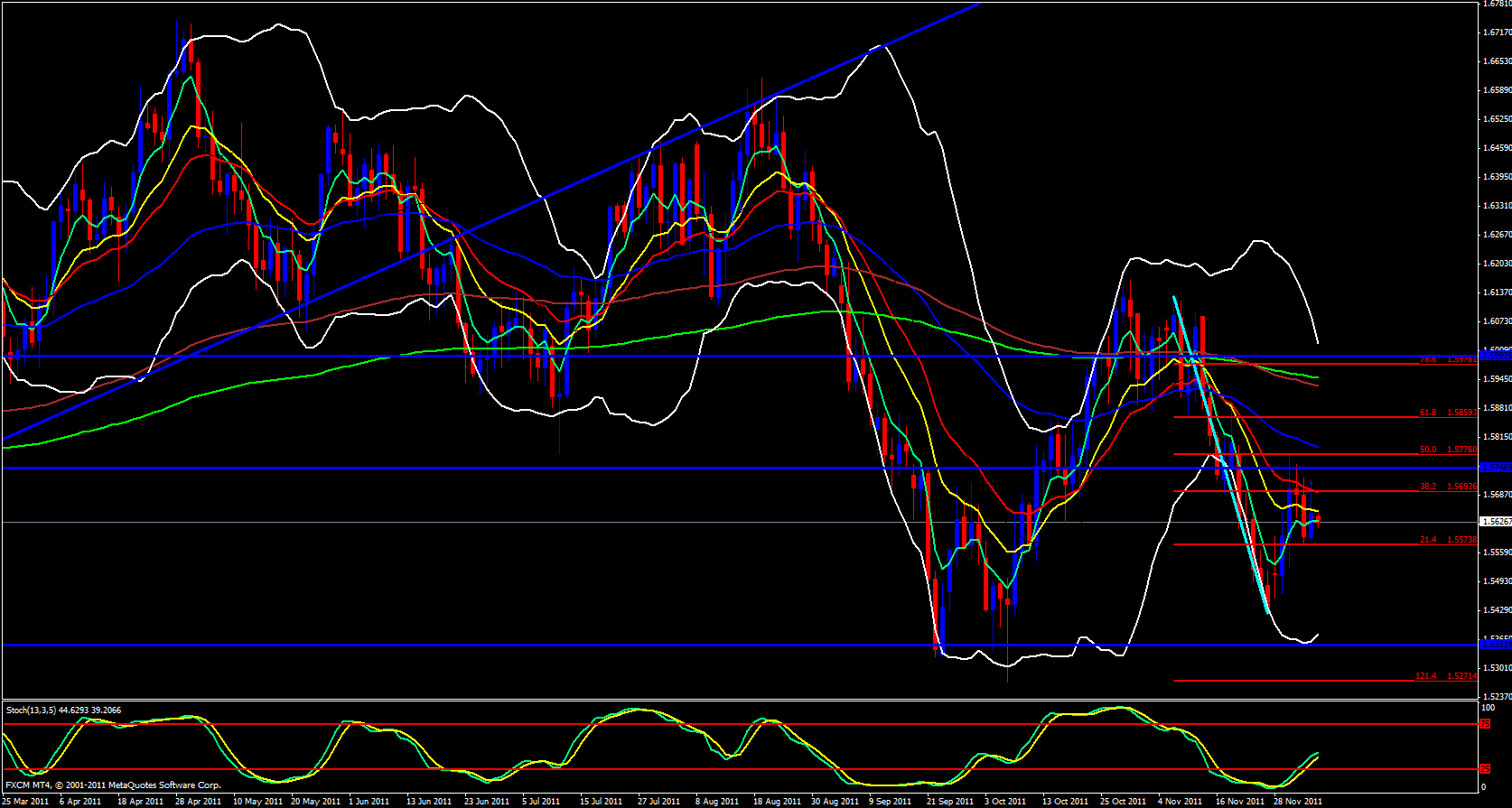Click the divider above the stochastic panel
The image size is (1512, 808).
click(741, 701)
